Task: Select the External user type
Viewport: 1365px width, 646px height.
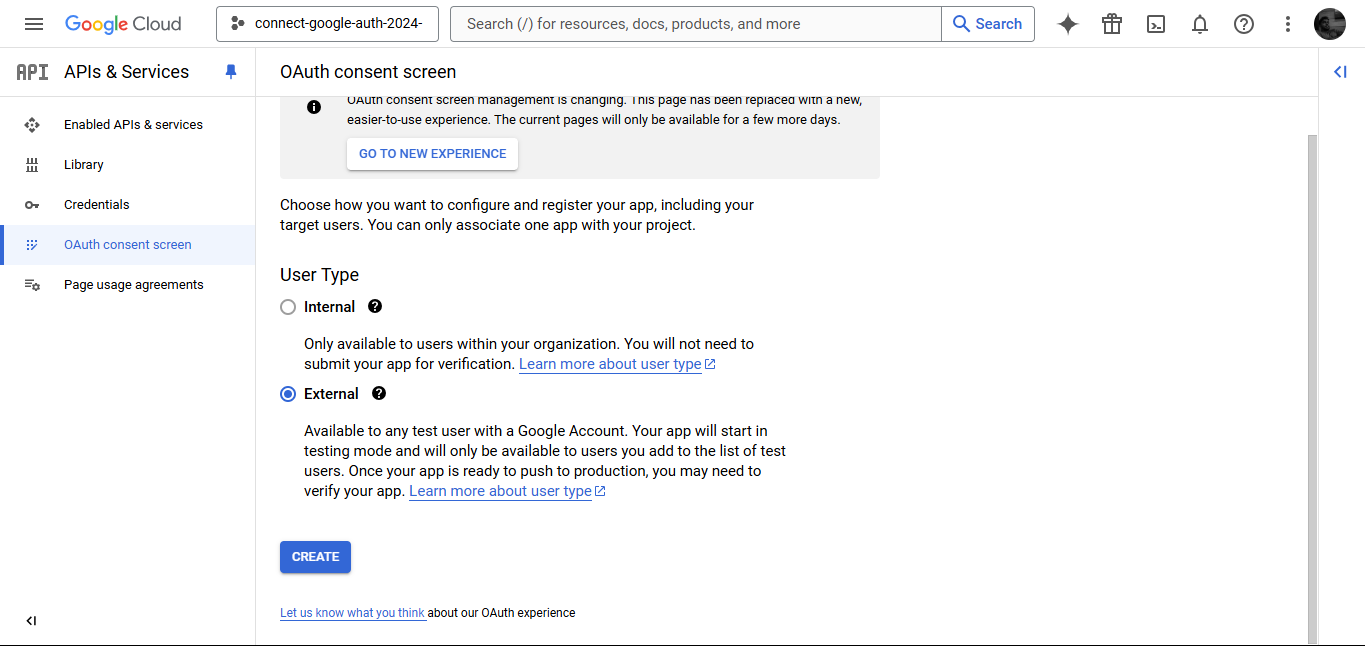Action: 288,393
